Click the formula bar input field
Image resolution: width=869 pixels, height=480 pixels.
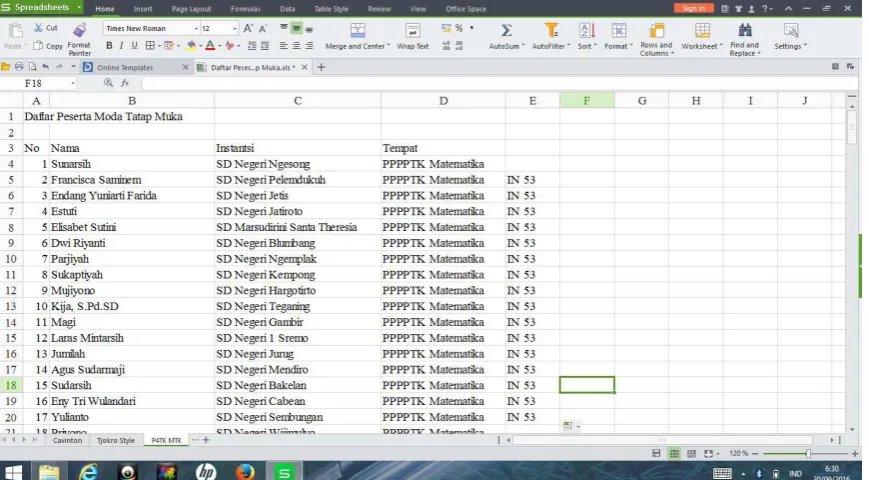499,83
